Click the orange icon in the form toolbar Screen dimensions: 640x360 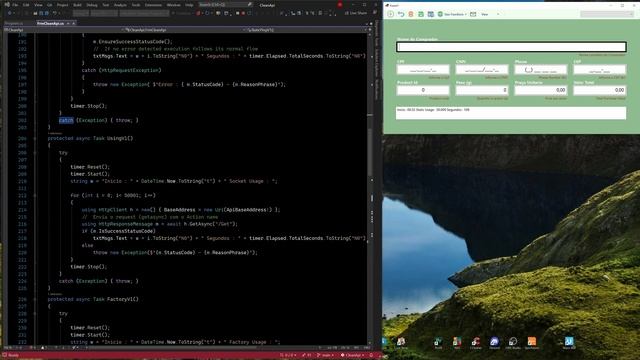[411, 14]
